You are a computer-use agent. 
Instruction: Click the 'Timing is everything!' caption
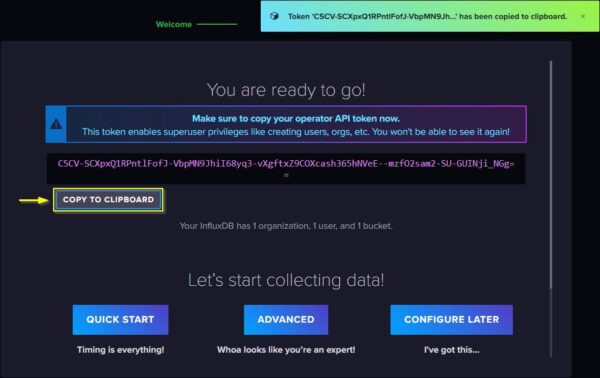point(120,350)
